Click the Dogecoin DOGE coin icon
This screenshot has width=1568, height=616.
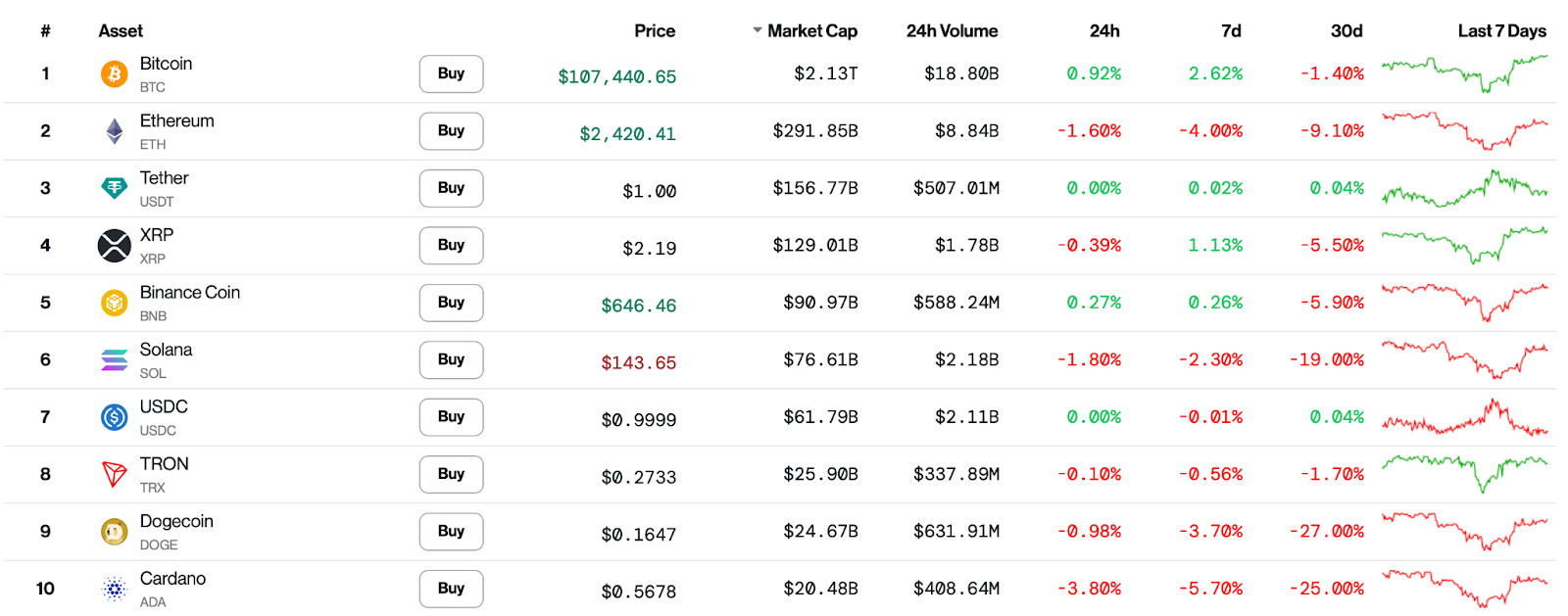point(114,531)
